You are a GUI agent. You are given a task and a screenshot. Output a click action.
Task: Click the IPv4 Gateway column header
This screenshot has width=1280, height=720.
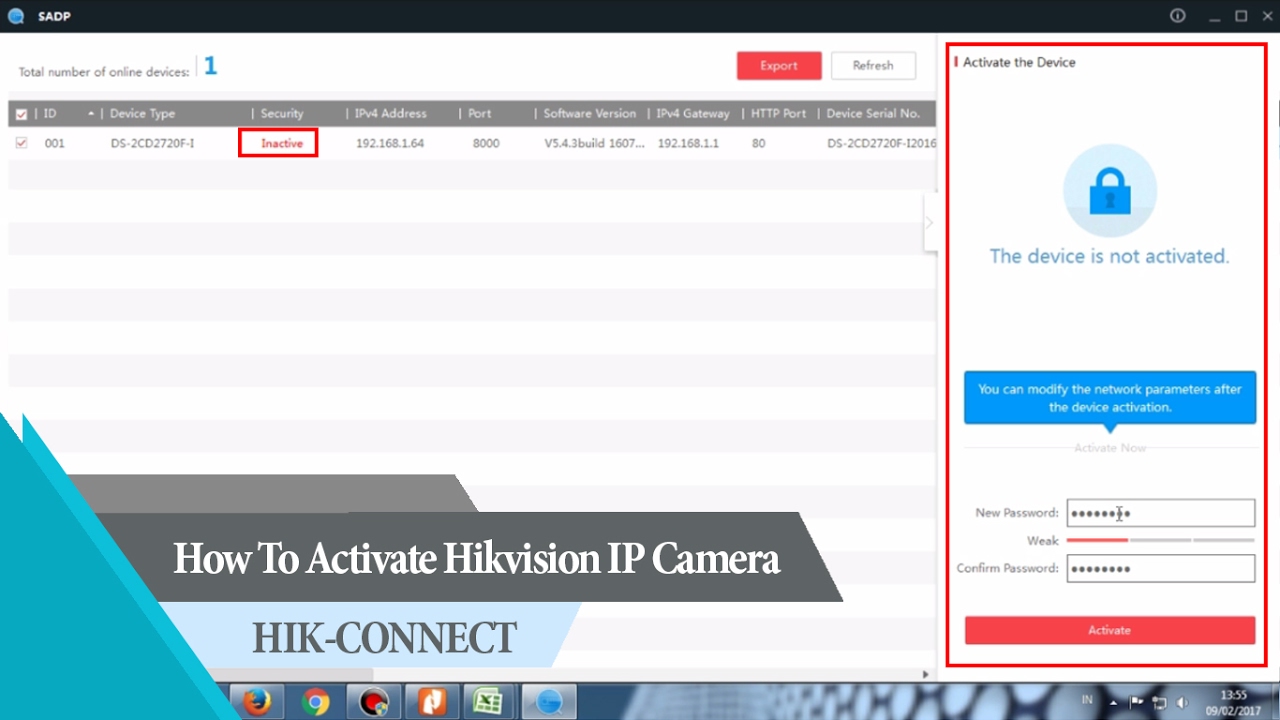[x=693, y=114]
